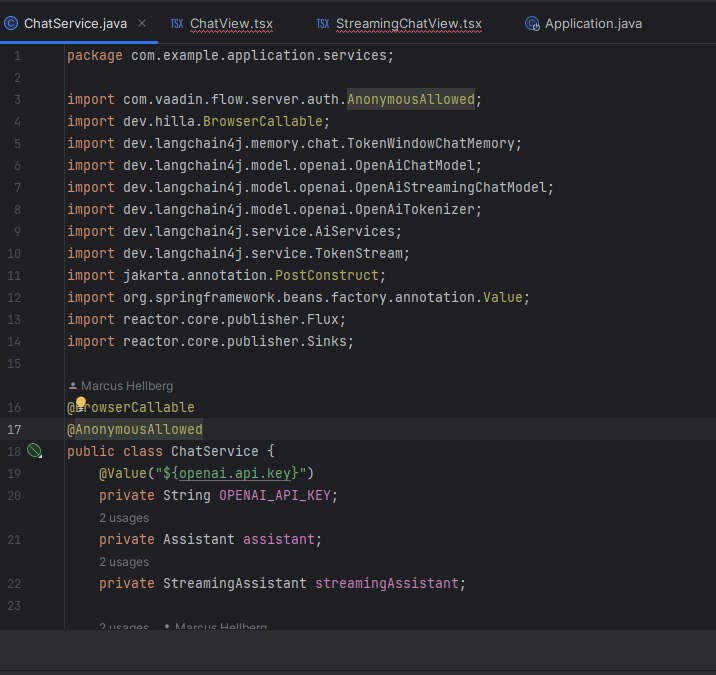Viewport: 716px width, 675px height.
Task: Switch to the ChatView.tsx tab
Action: click(230, 23)
